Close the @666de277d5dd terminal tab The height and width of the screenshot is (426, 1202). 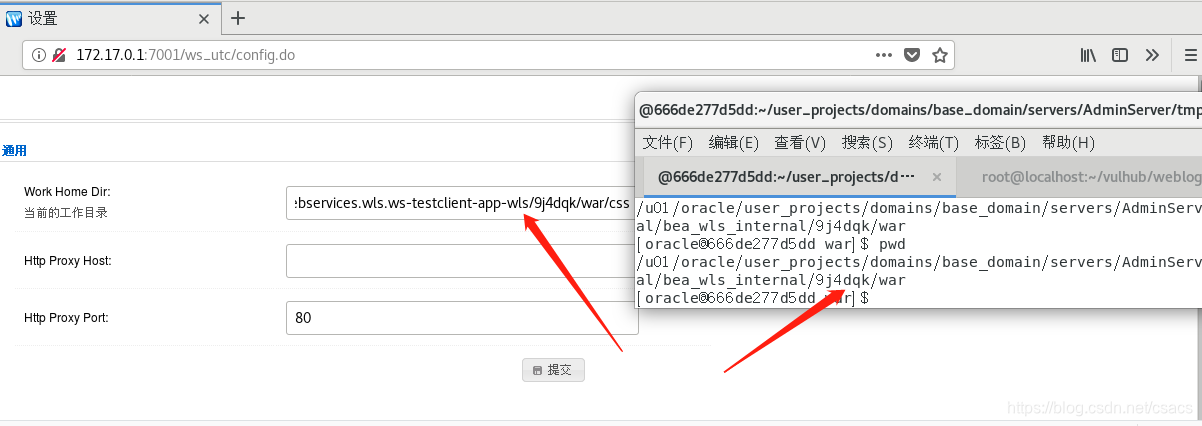tap(937, 177)
